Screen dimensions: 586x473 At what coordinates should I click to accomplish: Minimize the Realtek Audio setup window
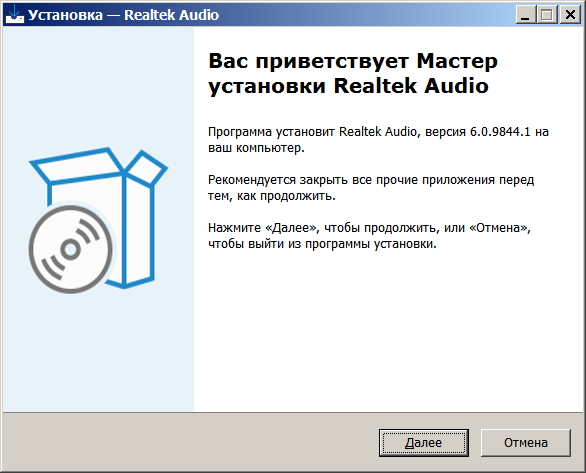[526, 15]
